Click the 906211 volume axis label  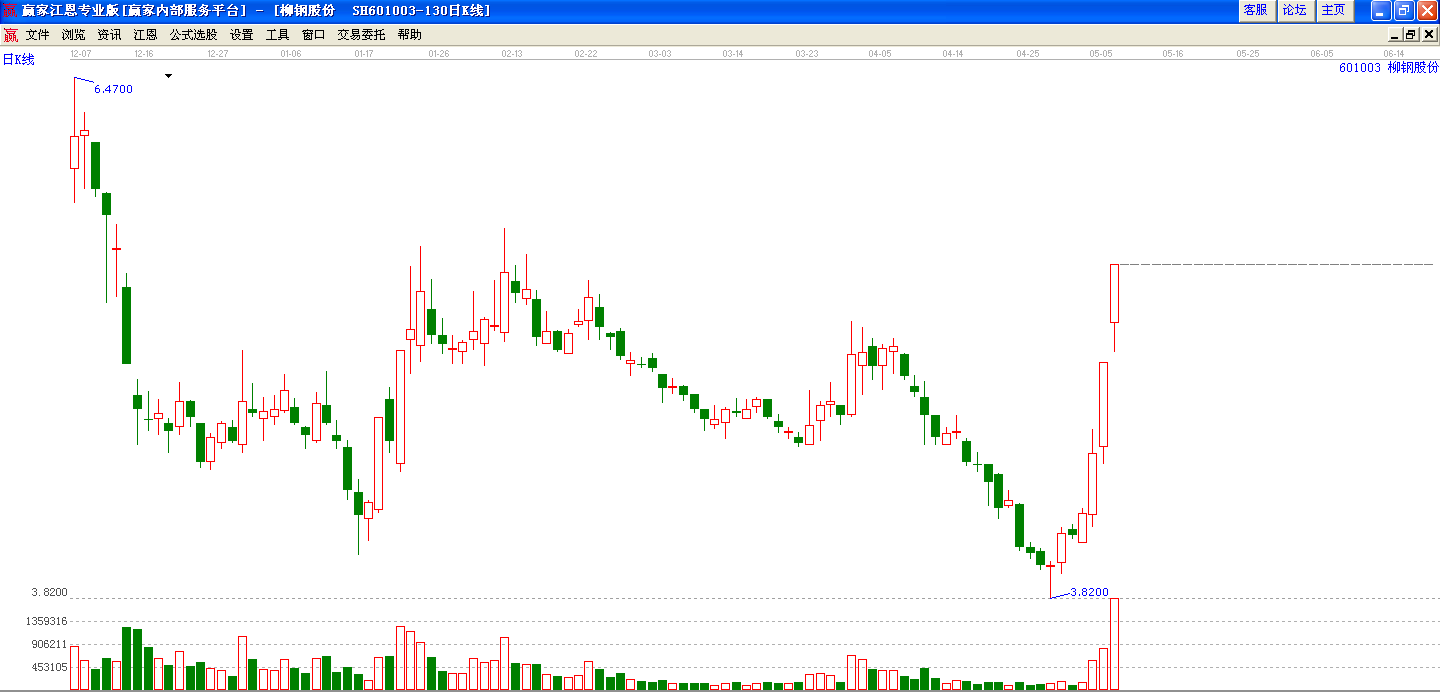(49, 644)
